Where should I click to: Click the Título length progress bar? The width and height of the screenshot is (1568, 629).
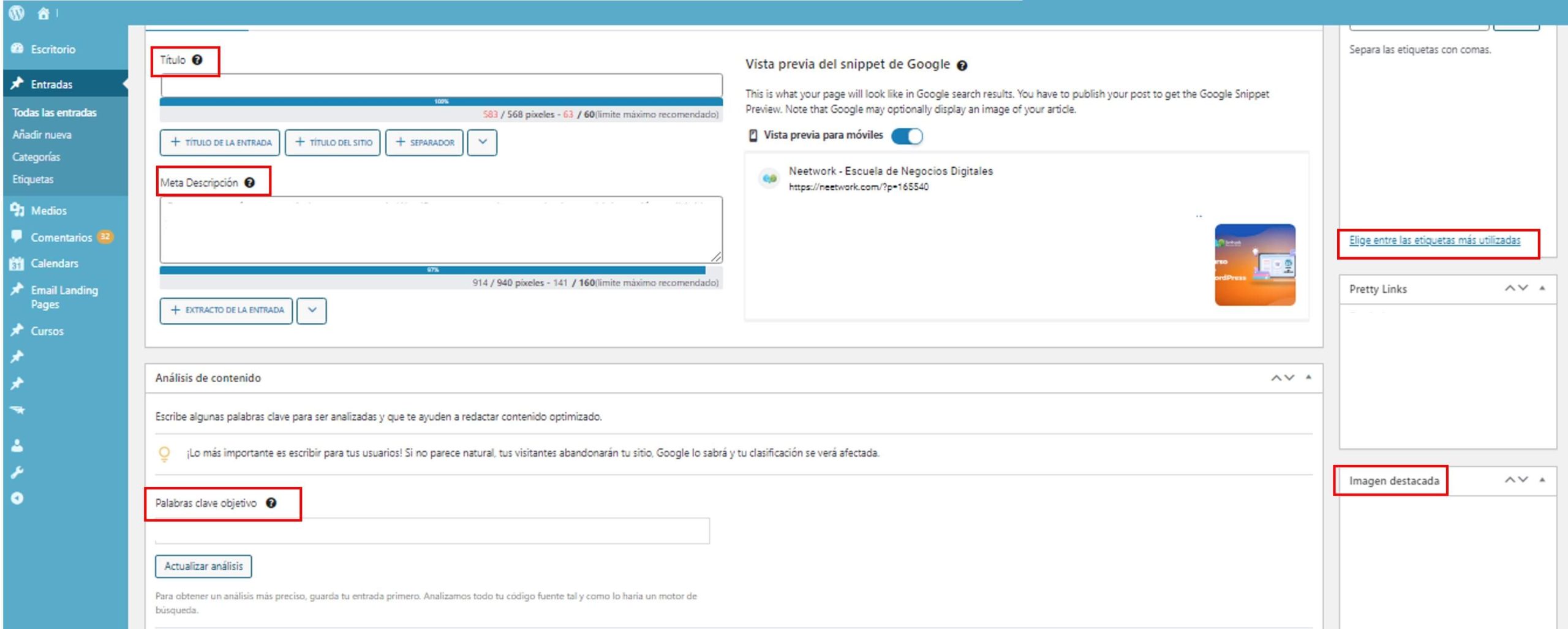[x=441, y=102]
